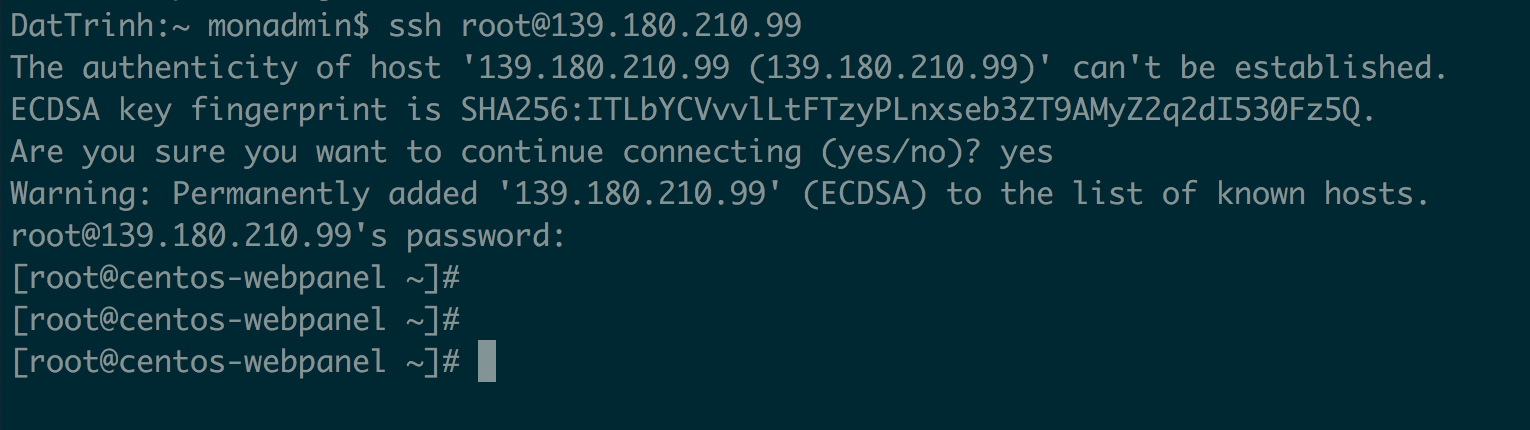Click the 'DatTrinh:~ monadmin$' local prompt
This screenshot has width=1530, height=430.
tap(192, 24)
